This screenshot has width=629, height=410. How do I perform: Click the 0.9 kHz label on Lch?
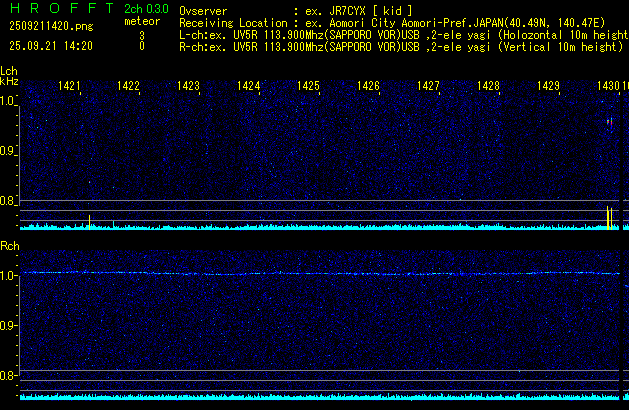pyautogui.click(x=8, y=151)
